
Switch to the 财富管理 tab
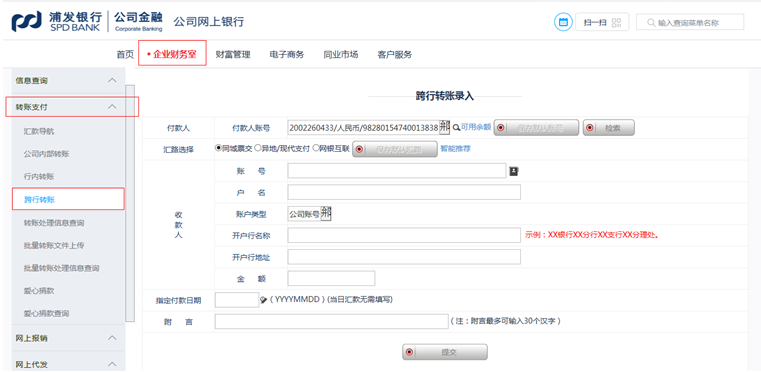pyautogui.click(x=233, y=54)
